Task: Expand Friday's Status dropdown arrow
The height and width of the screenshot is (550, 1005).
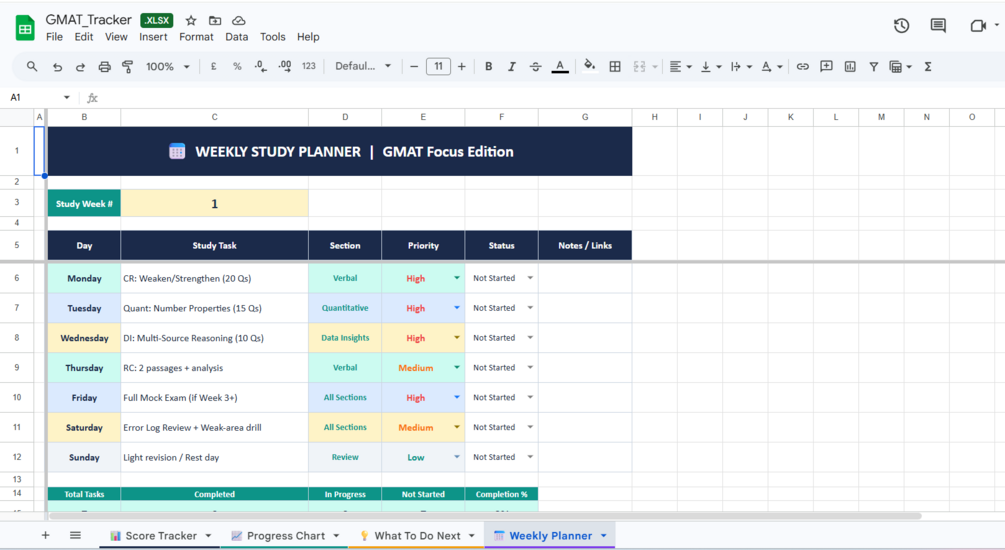Action: [530, 397]
